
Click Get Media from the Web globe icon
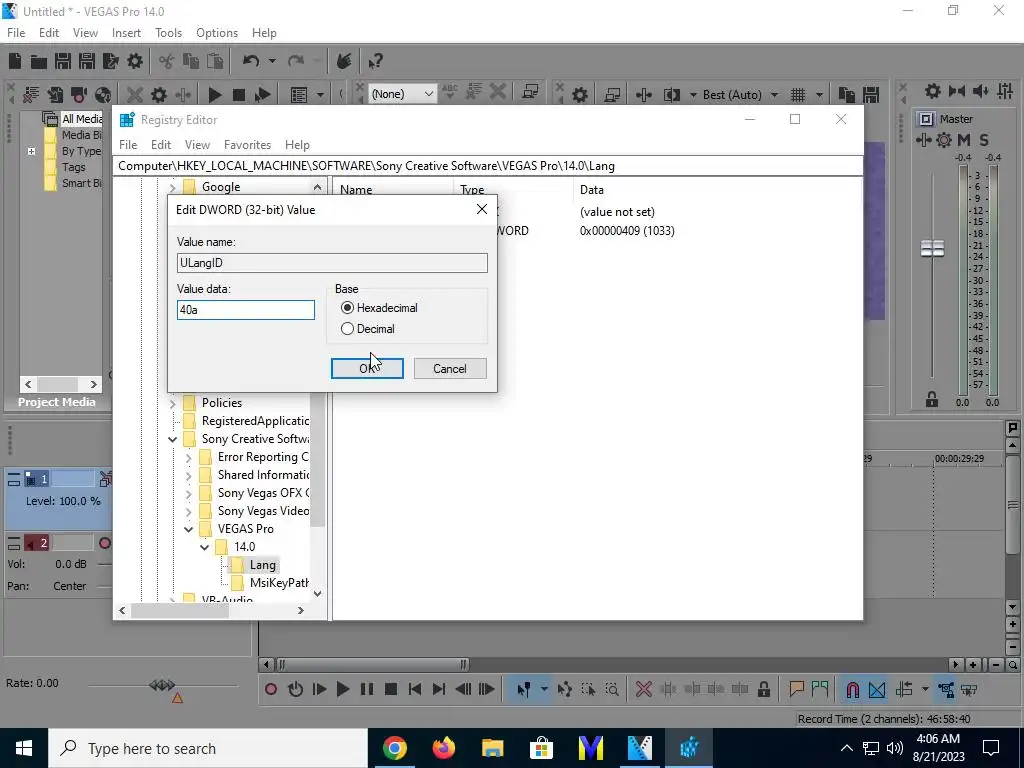103,95
